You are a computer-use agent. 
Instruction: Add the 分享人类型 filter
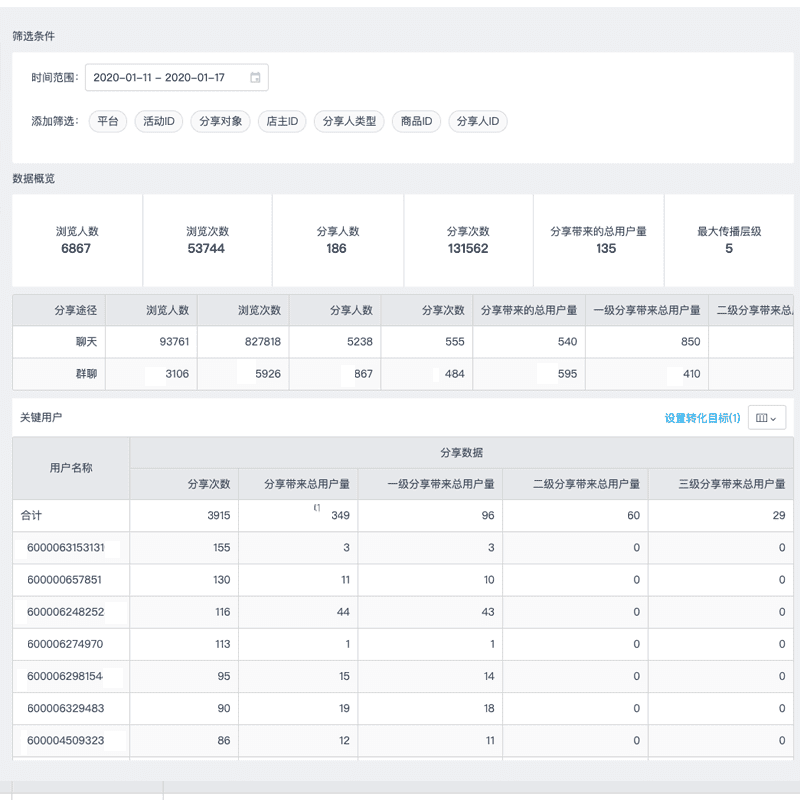coord(349,121)
